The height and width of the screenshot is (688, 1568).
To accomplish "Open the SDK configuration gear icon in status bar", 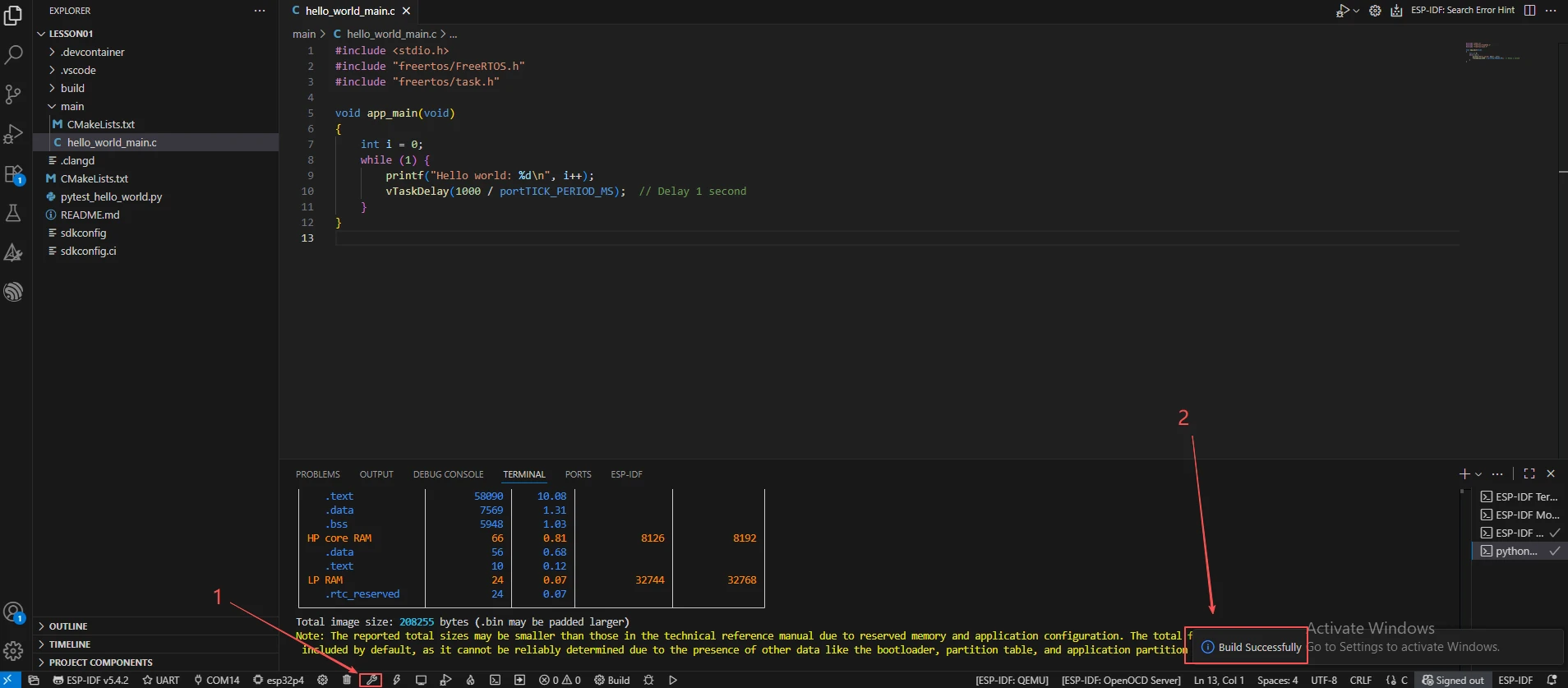I will coord(322,680).
